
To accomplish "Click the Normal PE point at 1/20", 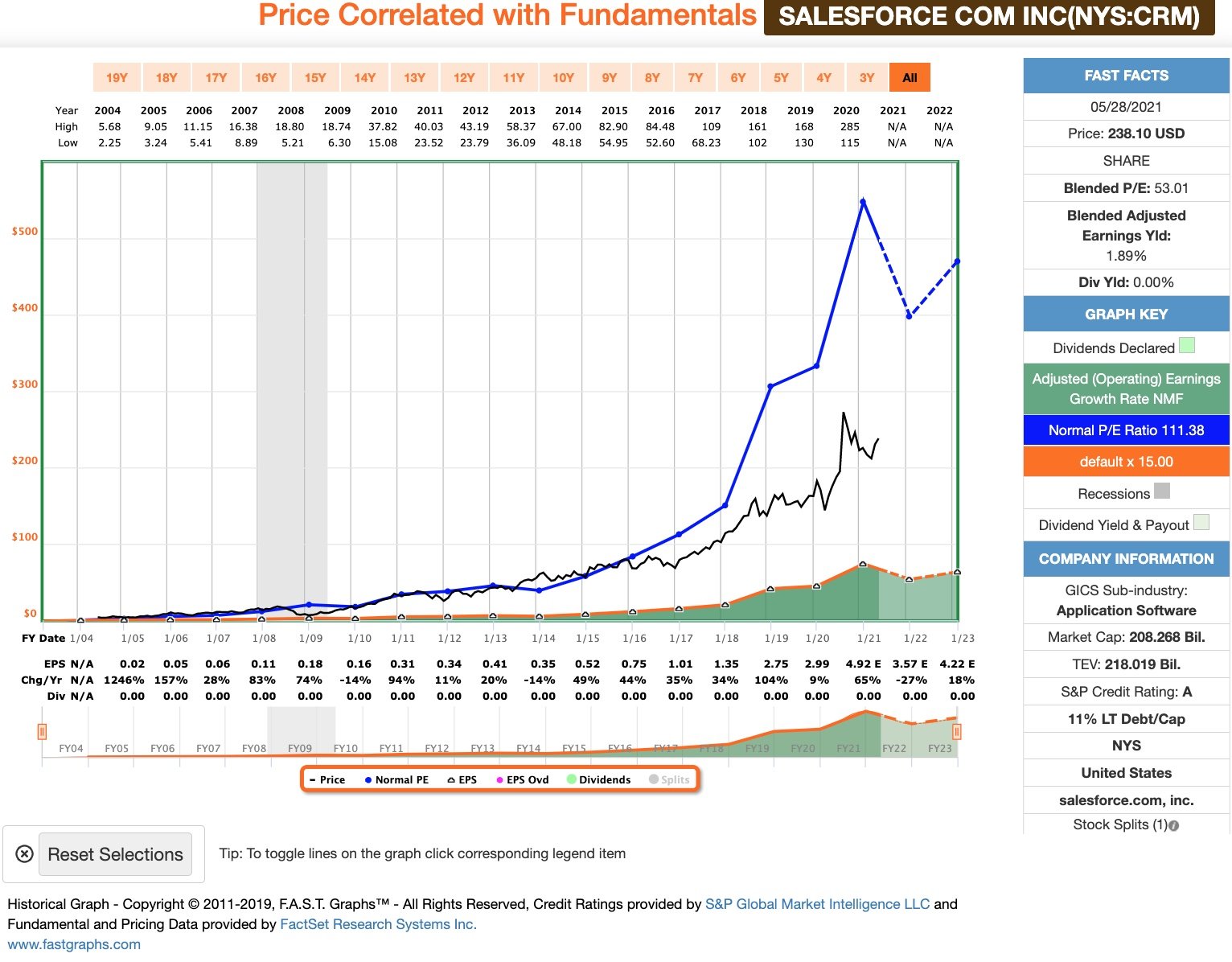I will (817, 366).
